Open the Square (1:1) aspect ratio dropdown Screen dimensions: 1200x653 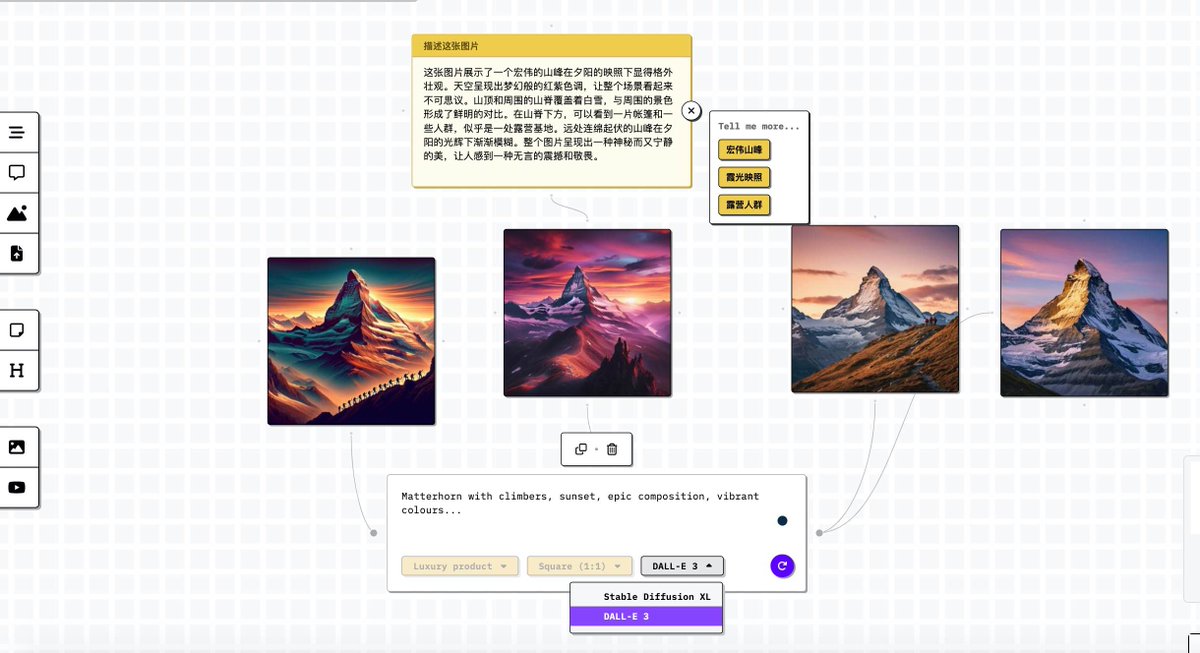pyautogui.click(x=580, y=565)
